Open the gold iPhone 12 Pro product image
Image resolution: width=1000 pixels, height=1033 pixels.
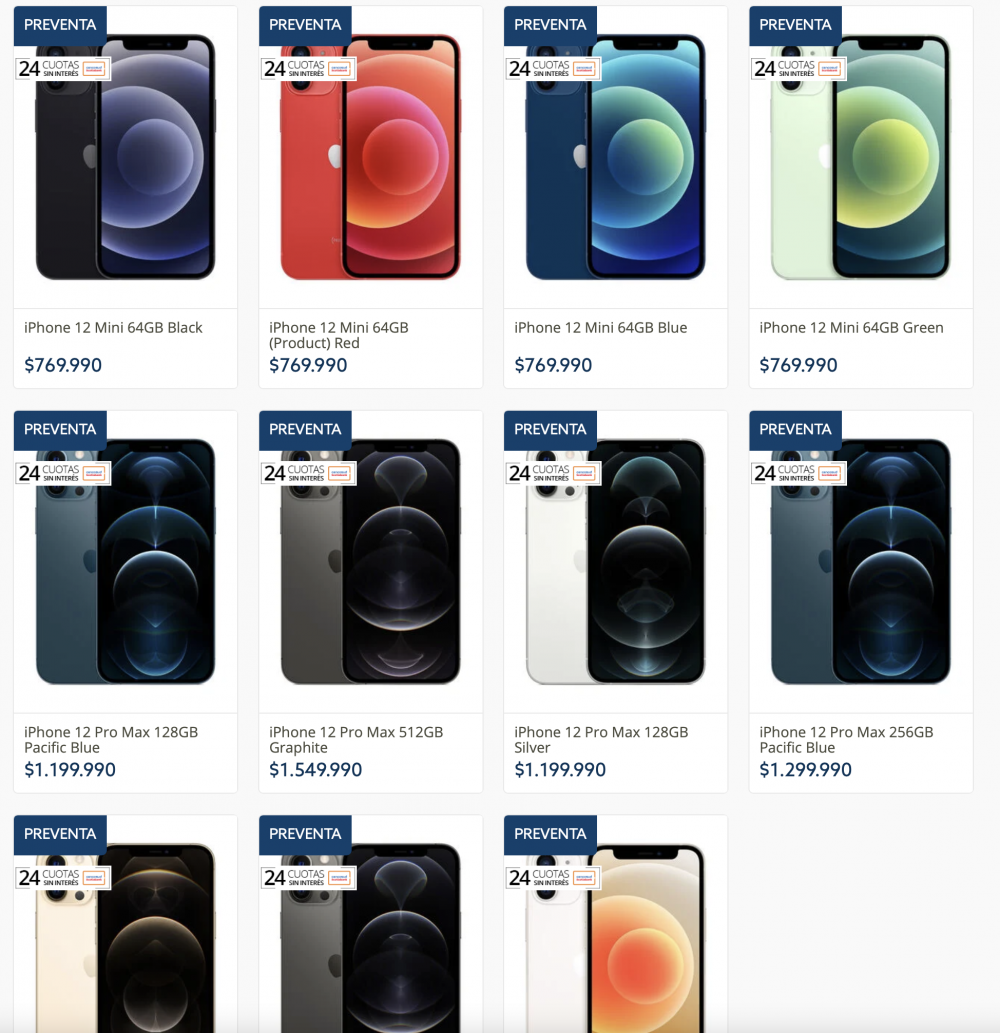click(x=125, y=937)
